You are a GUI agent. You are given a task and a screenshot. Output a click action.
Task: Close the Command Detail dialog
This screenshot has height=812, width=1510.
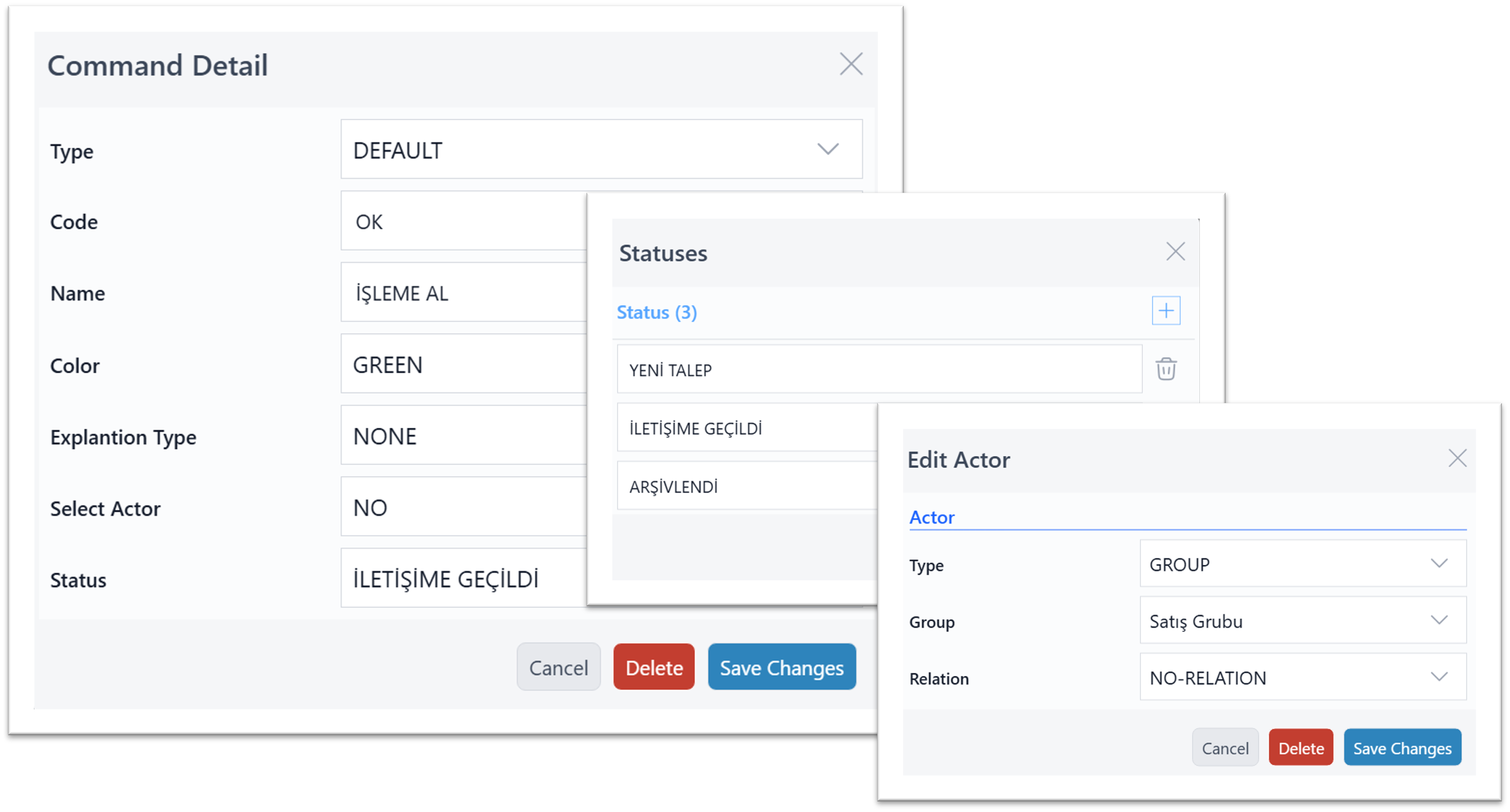[851, 64]
